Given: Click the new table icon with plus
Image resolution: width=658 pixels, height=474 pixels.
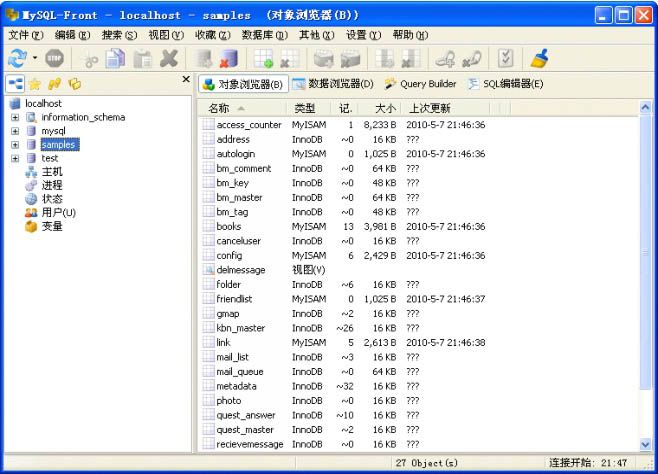Looking at the screenshot, I should click(x=264, y=58).
